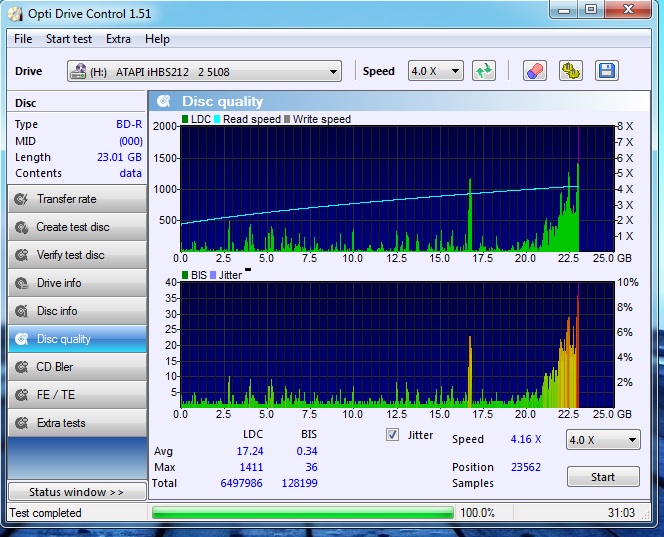The height and width of the screenshot is (537, 664).
Task: Click the LDC Max value 1411
Action: point(252,467)
